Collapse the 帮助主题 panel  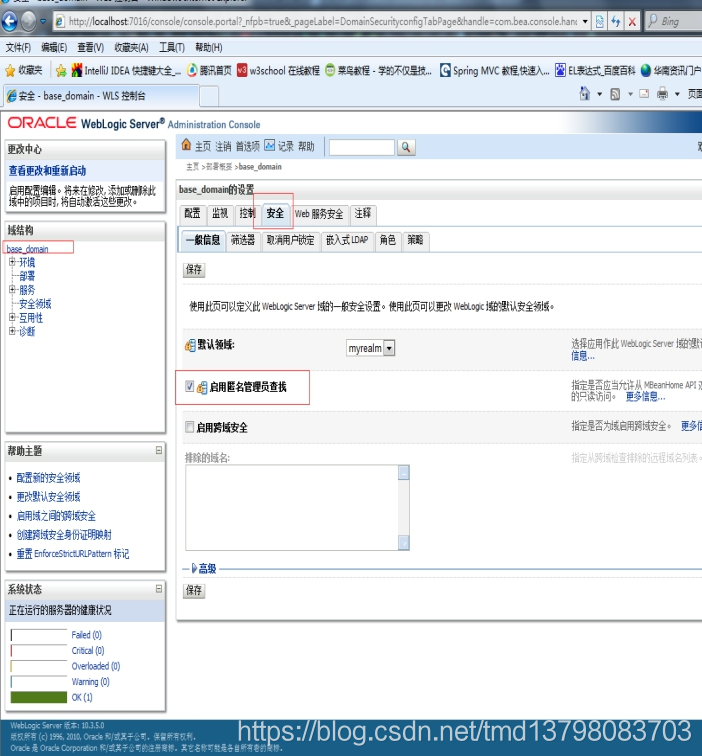coord(159,450)
